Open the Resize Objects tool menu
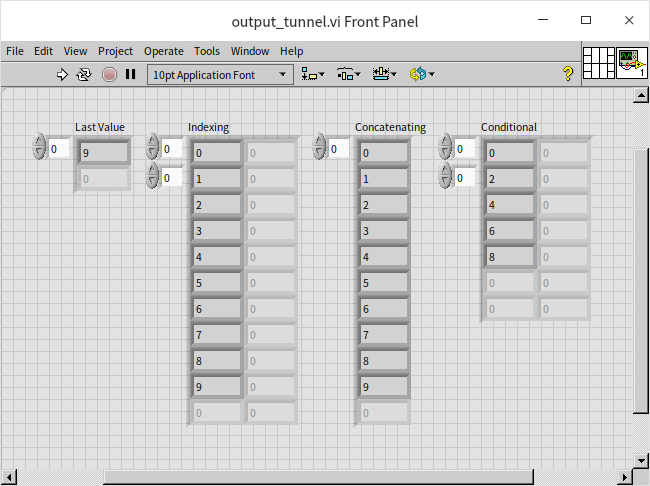Viewport: 650px width, 486px height. [383, 74]
